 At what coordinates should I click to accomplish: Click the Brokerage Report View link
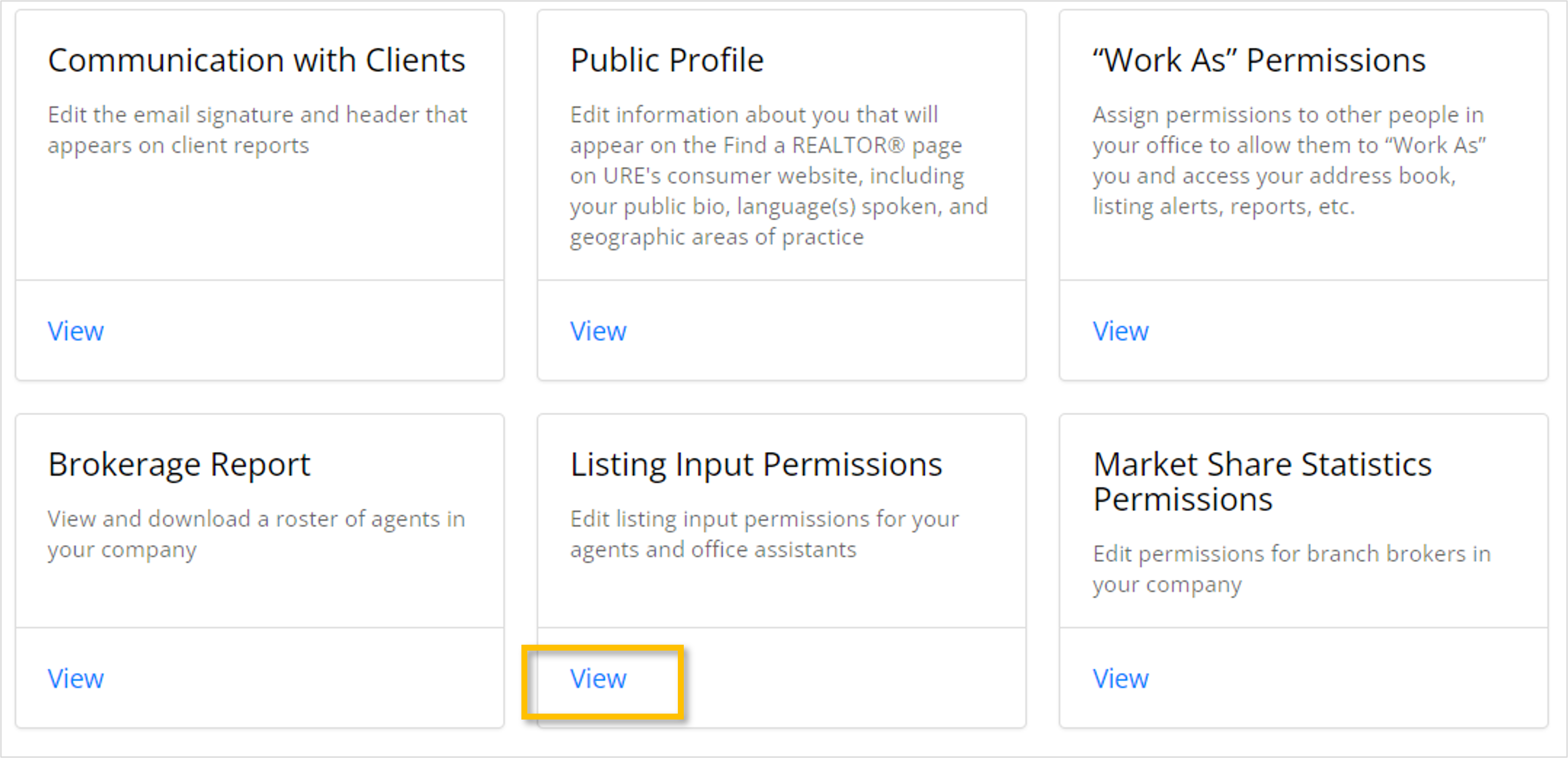pos(75,678)
